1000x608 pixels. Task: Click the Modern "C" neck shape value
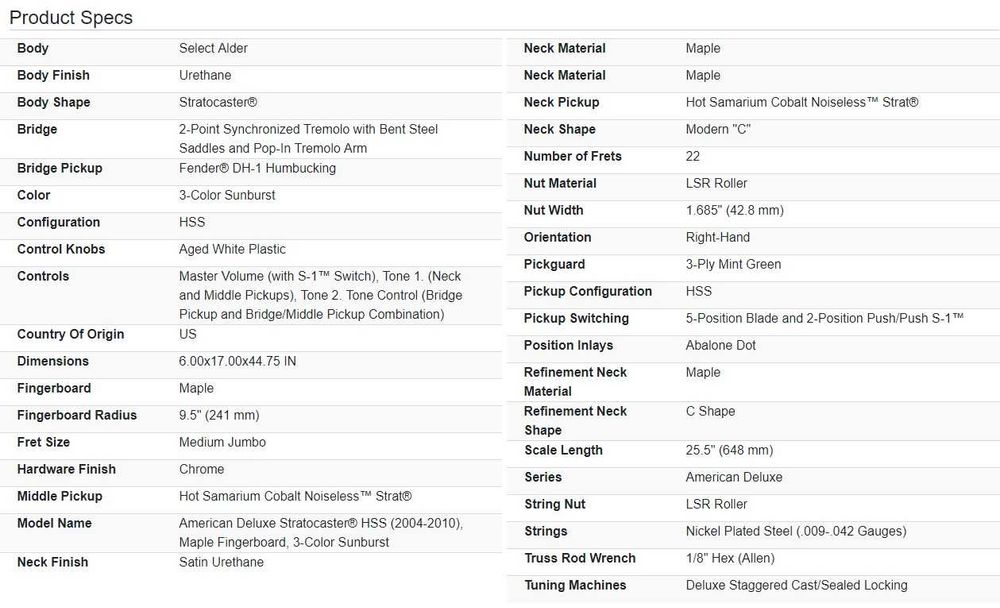718,129
